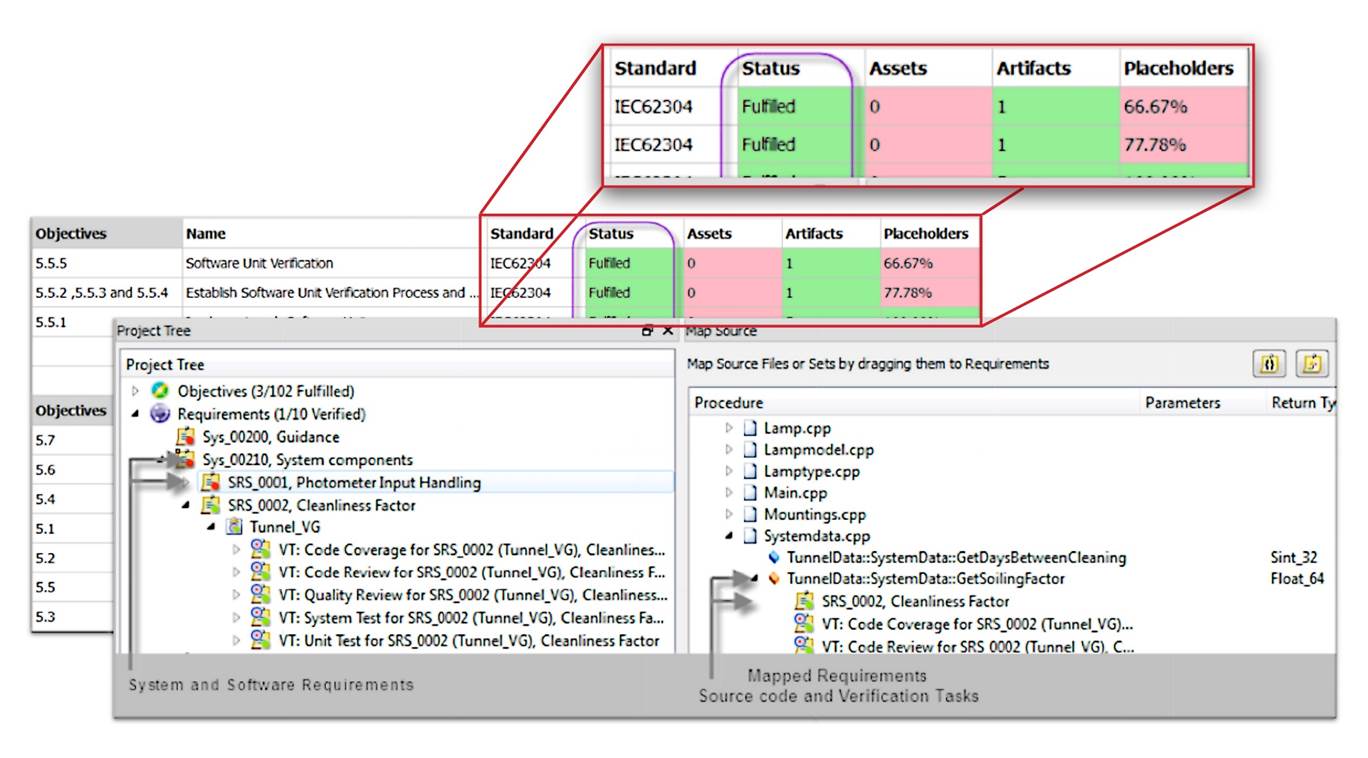Image resolution: width=1368 pixels, height=758 pixels.
Task: Click objective 5.3 in the lower table
Action: 71,617
